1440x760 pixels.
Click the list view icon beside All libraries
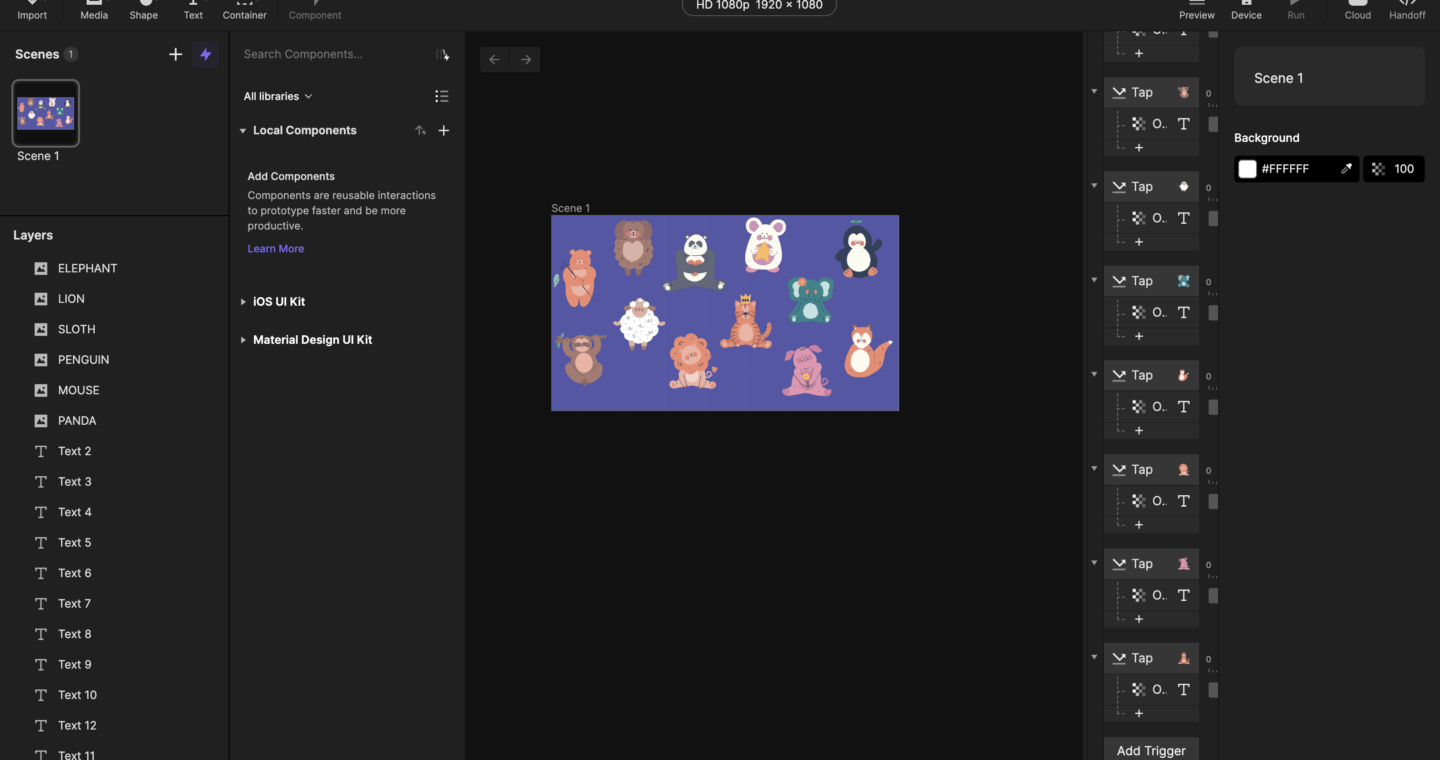click(442, 97)
